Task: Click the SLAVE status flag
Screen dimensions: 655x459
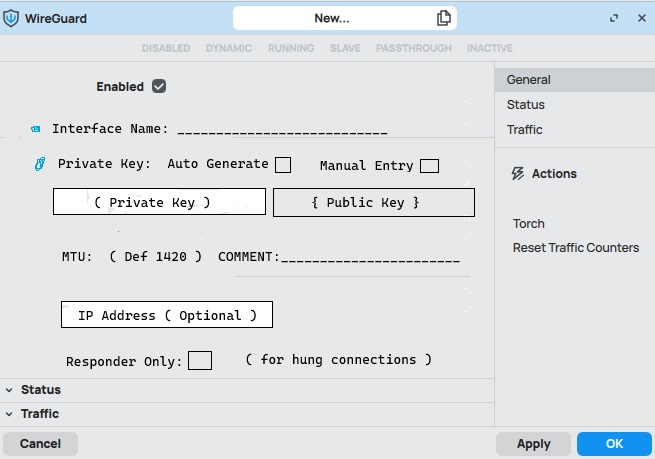Action: (345, 48)
